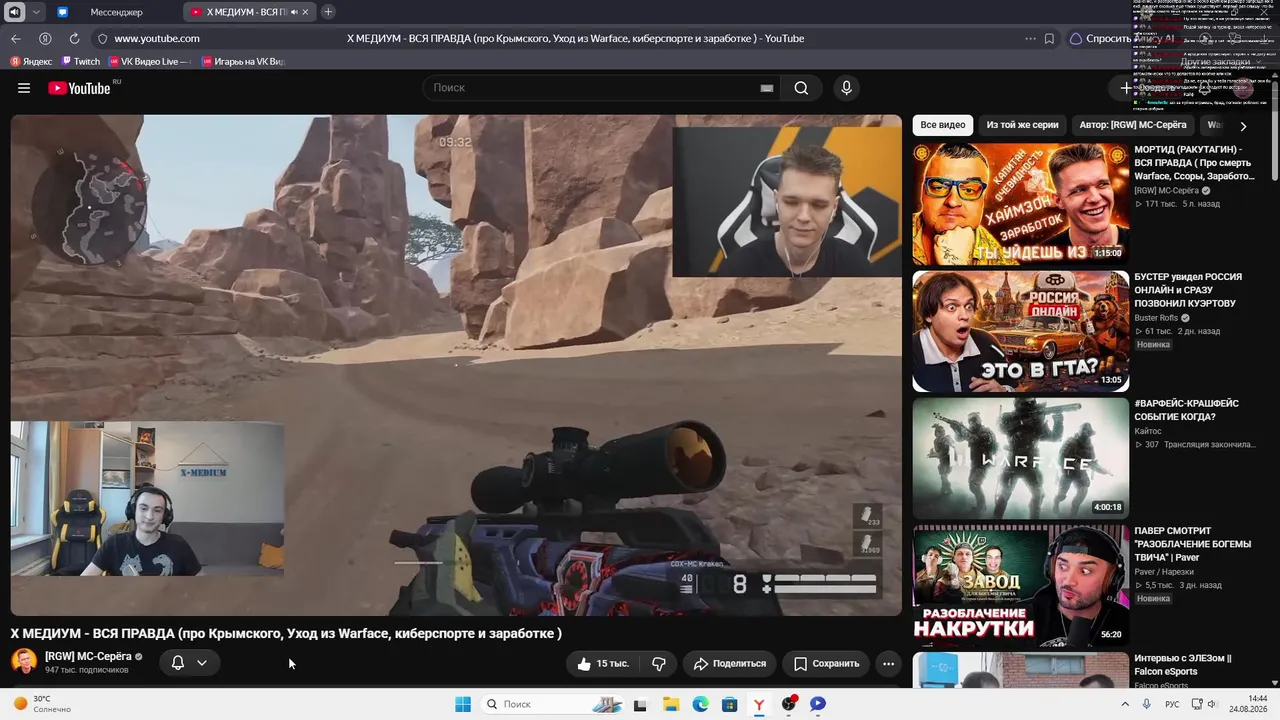Open the МОРТИД (РАКУТАГИН) video thumbnail
This screenshot has height=720, width=1280.
(1021, 204)
